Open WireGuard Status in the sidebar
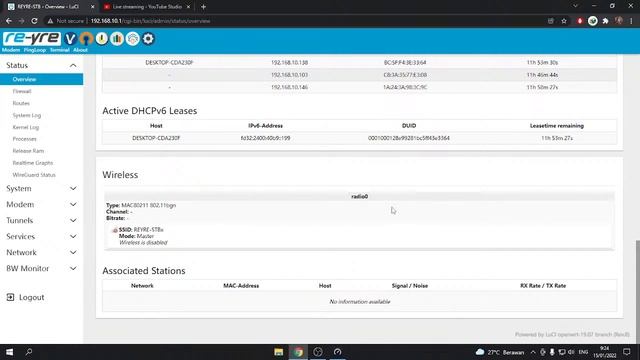Screen dimensions: 640x360 coord(34,175)
